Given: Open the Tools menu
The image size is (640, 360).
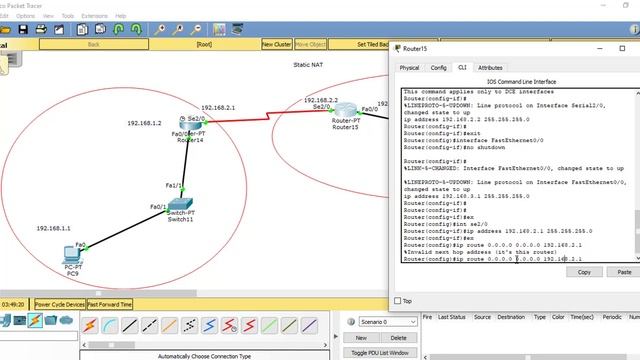Looking at the screenshot, I should click(68, 16).
